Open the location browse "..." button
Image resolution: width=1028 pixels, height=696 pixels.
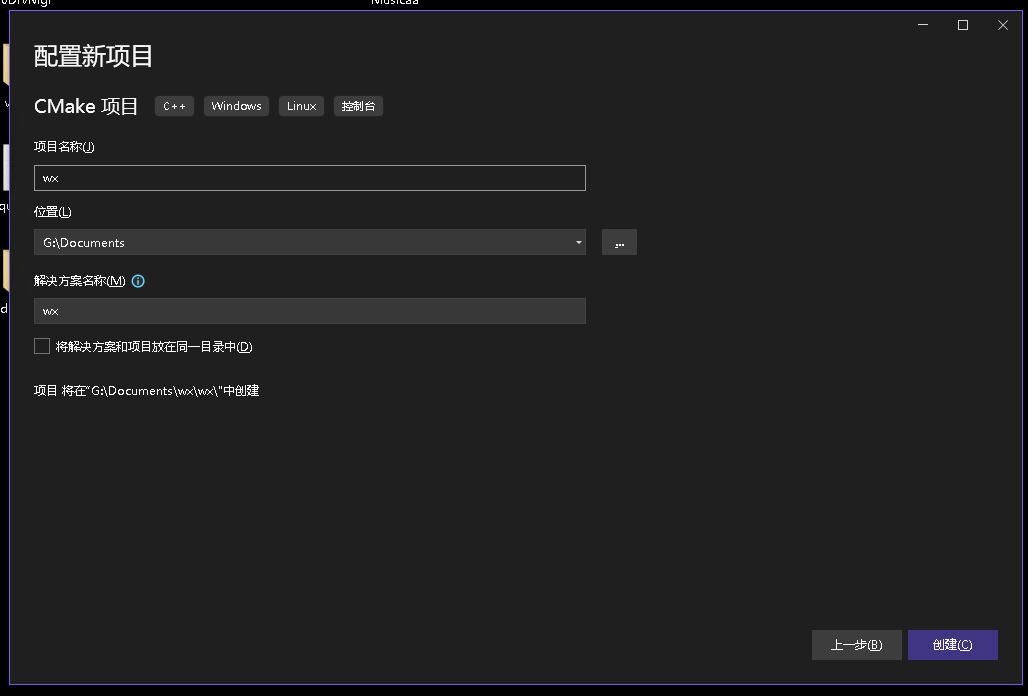(x=619, y=243)
